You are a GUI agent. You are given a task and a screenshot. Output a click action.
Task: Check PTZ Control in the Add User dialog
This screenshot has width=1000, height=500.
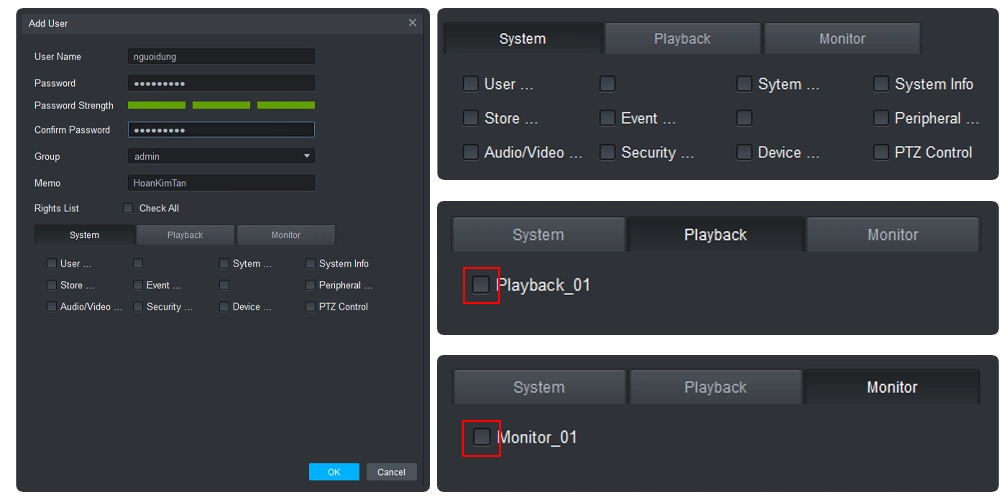coord(310,307)
